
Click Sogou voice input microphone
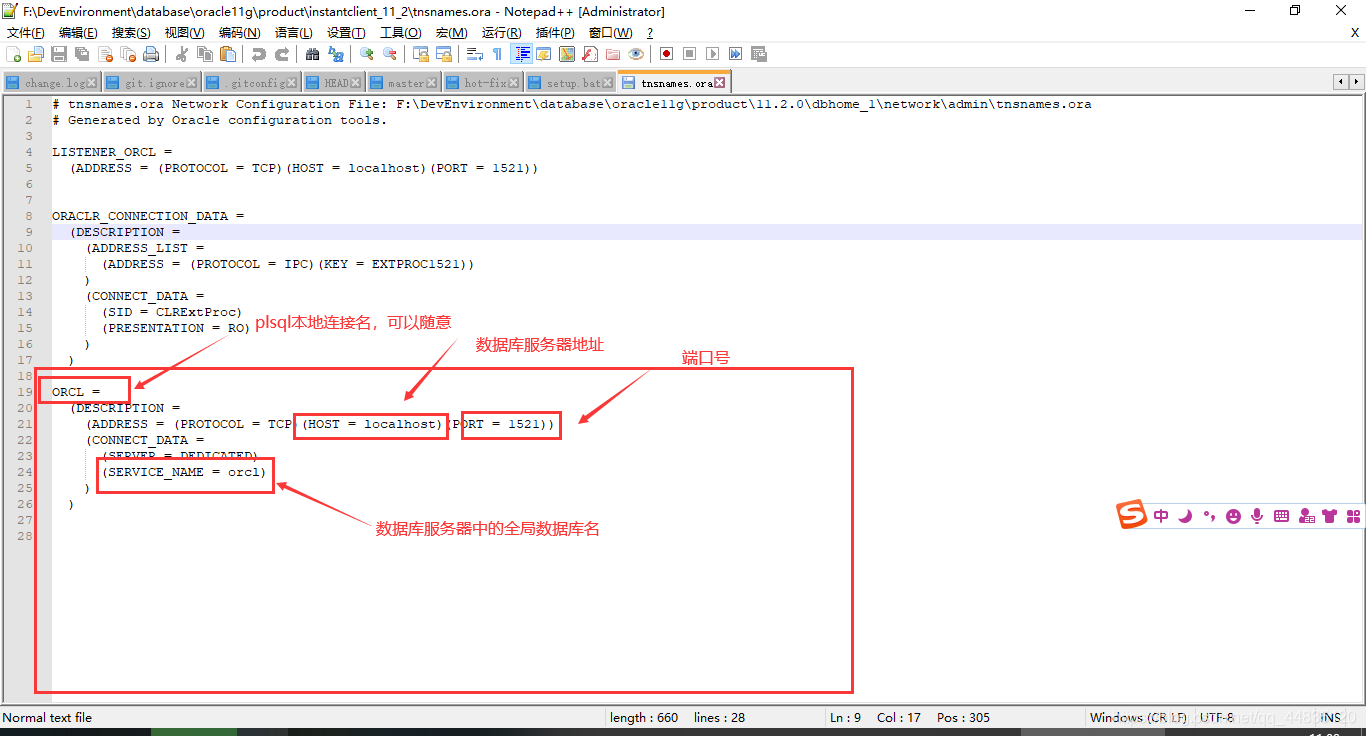(x=1258, y=516)
